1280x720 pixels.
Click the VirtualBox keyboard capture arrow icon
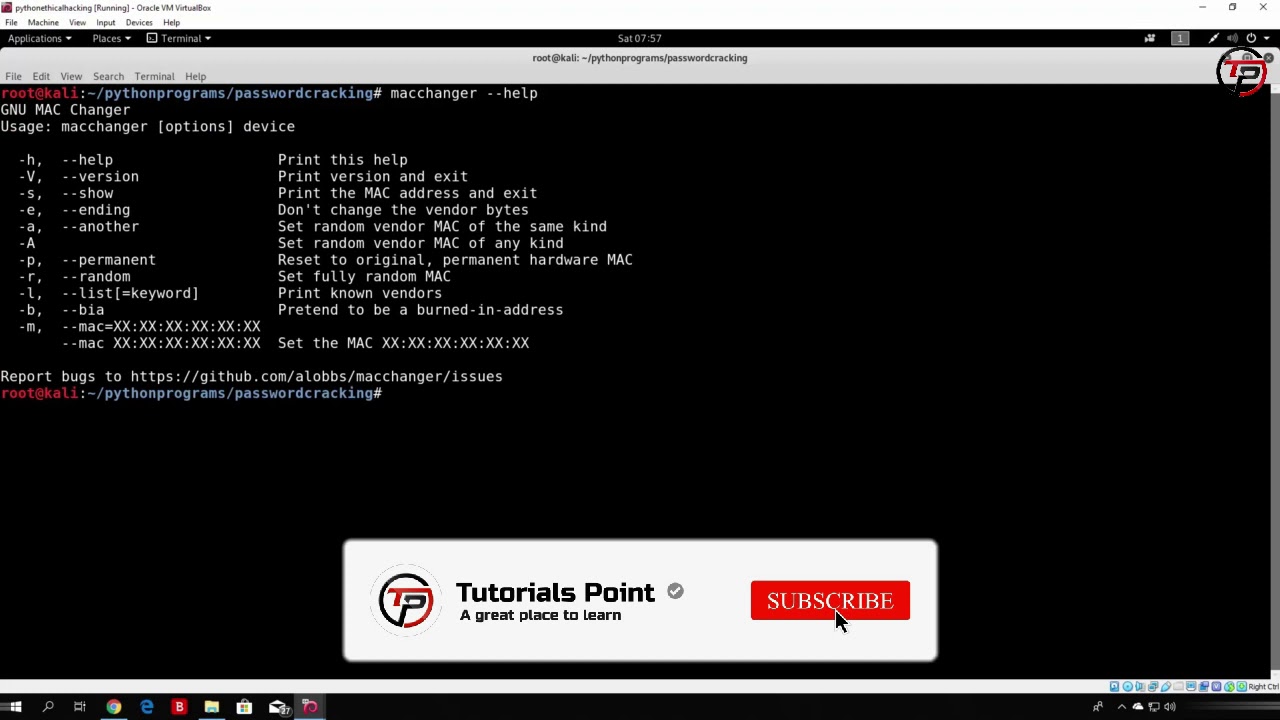pos(1241,686)
